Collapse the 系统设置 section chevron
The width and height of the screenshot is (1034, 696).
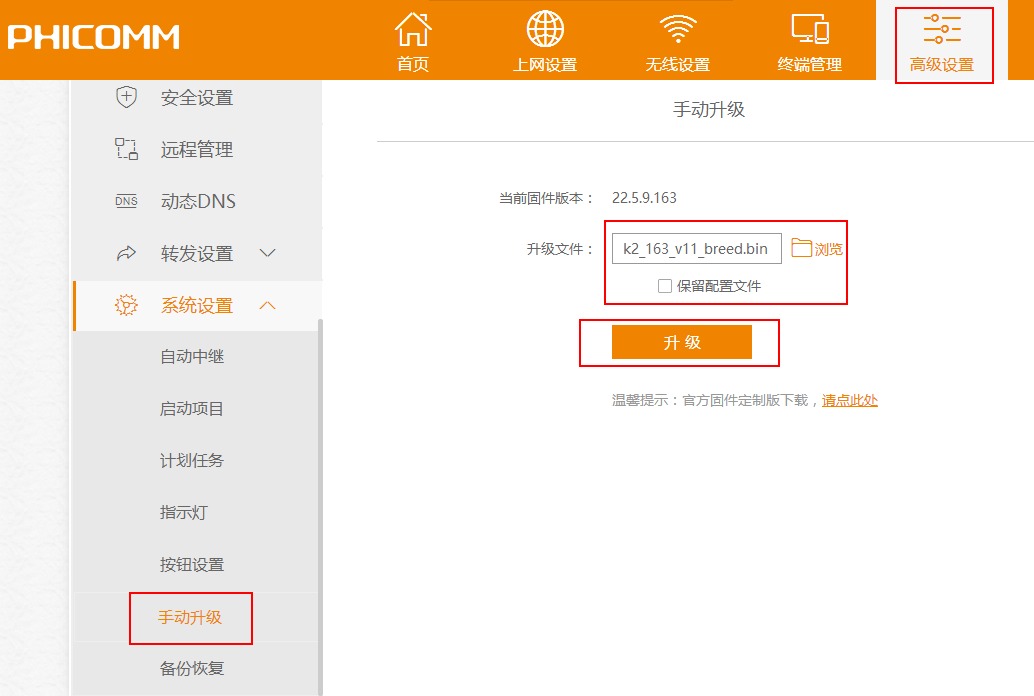267,306
